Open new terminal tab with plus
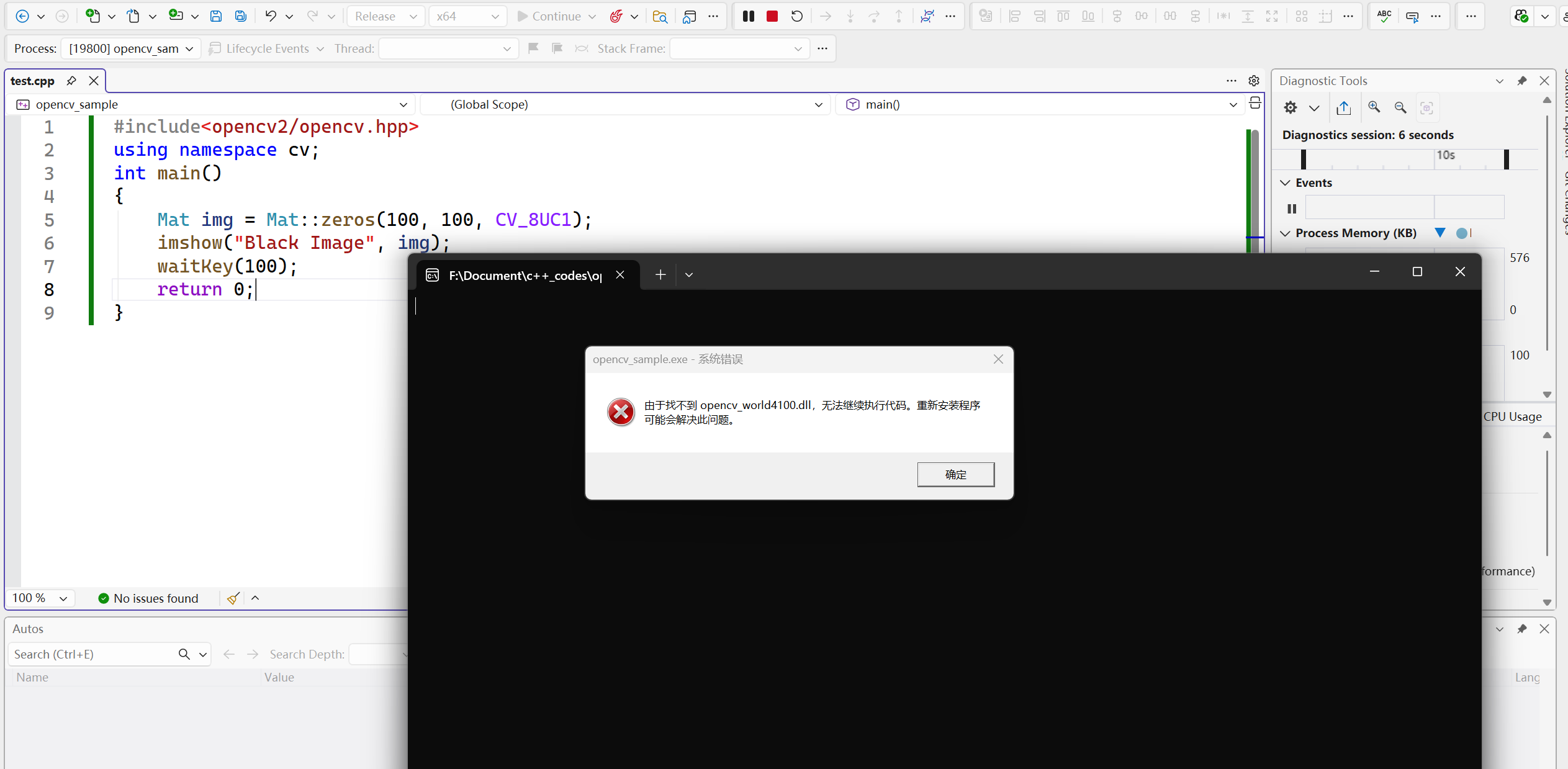The height and width of the screenshot is (769, 1568). tap(660, 274)
